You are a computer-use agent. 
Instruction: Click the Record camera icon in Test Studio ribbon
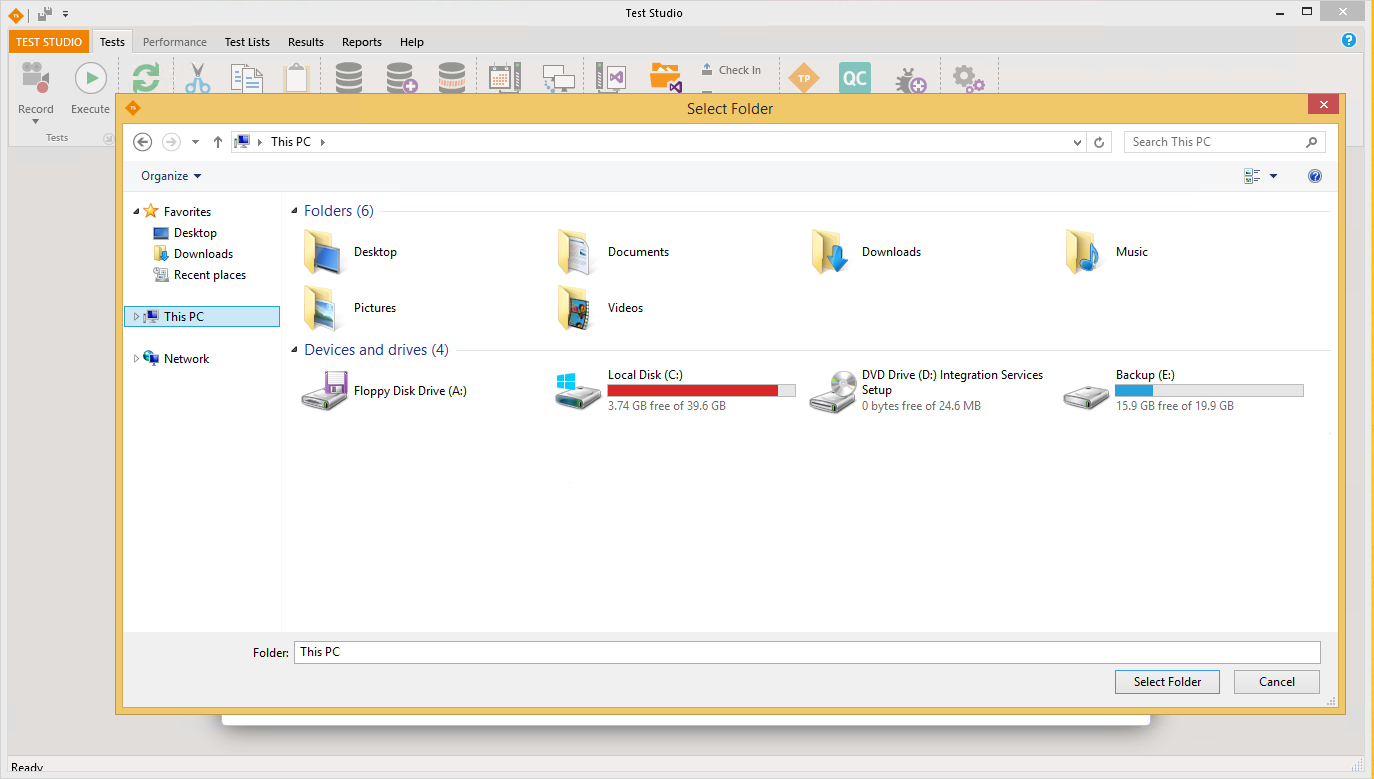coord(36,78)
